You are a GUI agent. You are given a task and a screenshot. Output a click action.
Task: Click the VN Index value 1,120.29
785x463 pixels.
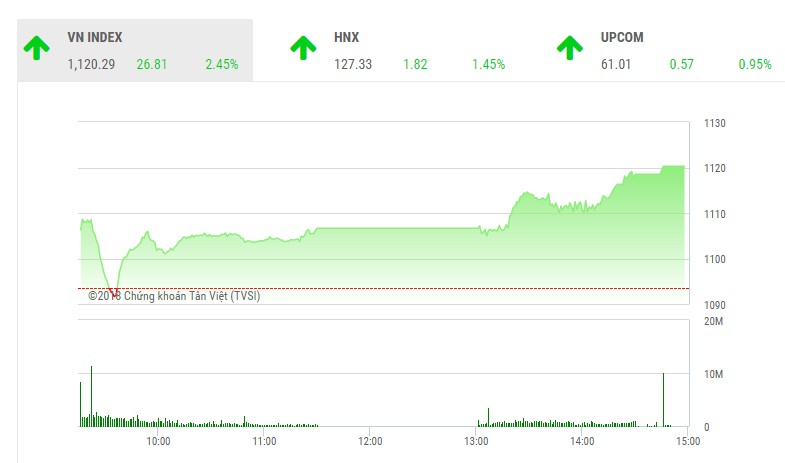pyautogui.click(x=91, y=64)
